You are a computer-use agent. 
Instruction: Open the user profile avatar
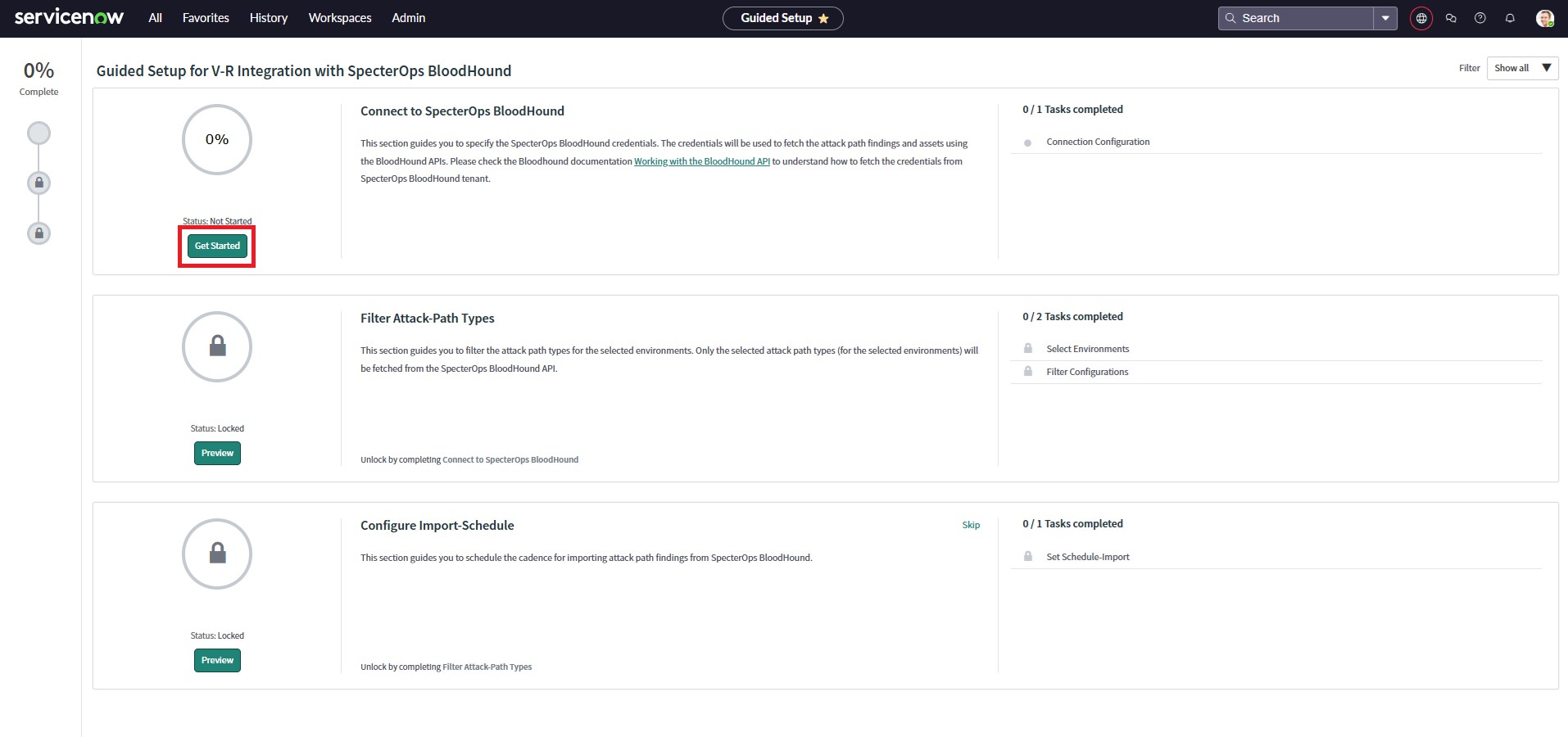[1545, 18]
